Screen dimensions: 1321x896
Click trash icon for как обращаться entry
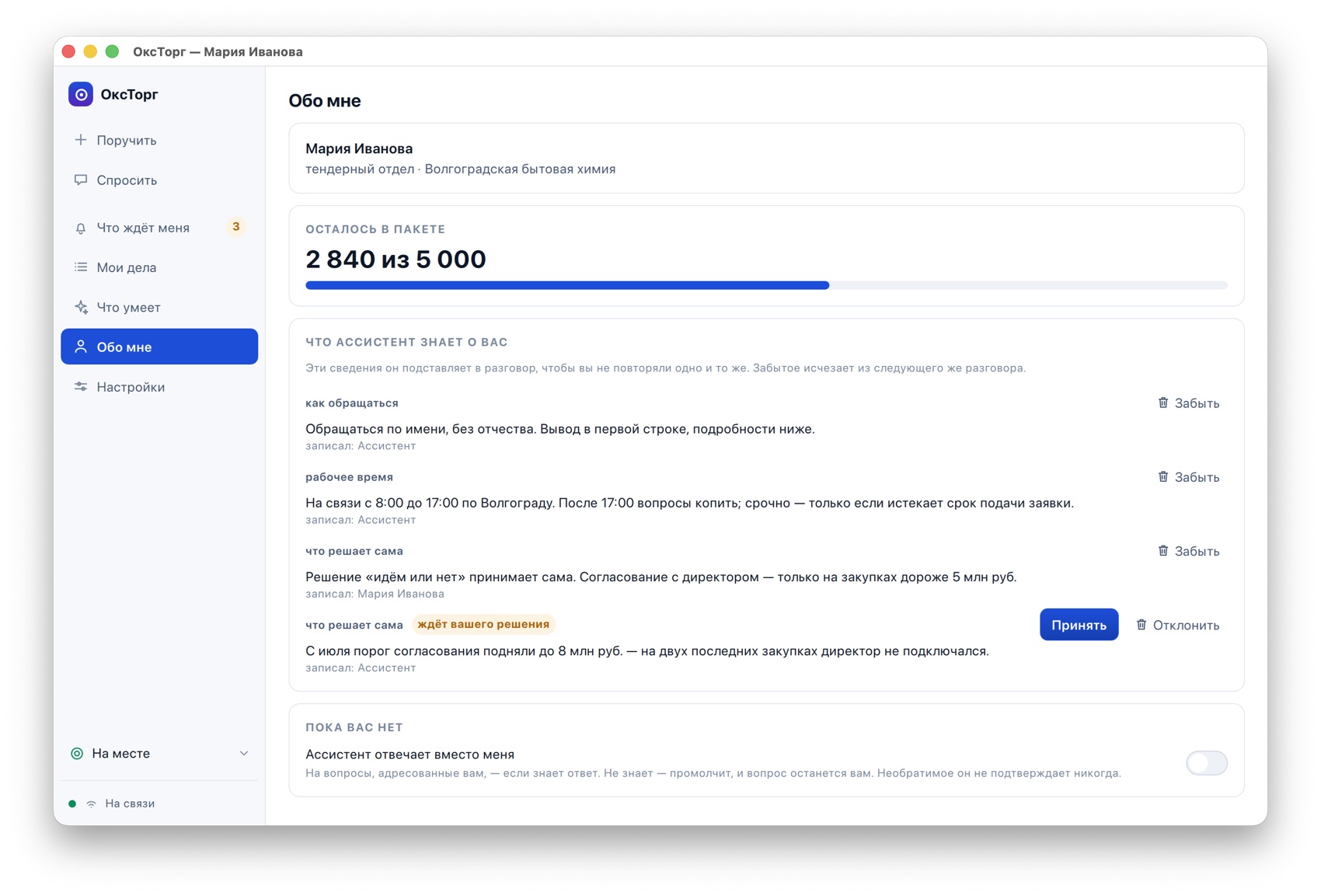[1163, 403]
